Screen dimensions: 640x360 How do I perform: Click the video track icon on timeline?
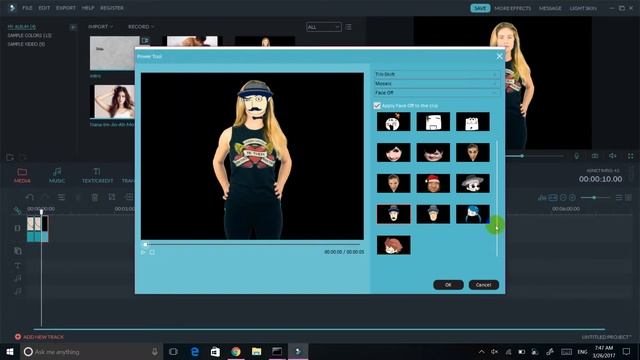pyautogui.click(x=17, y=228)
